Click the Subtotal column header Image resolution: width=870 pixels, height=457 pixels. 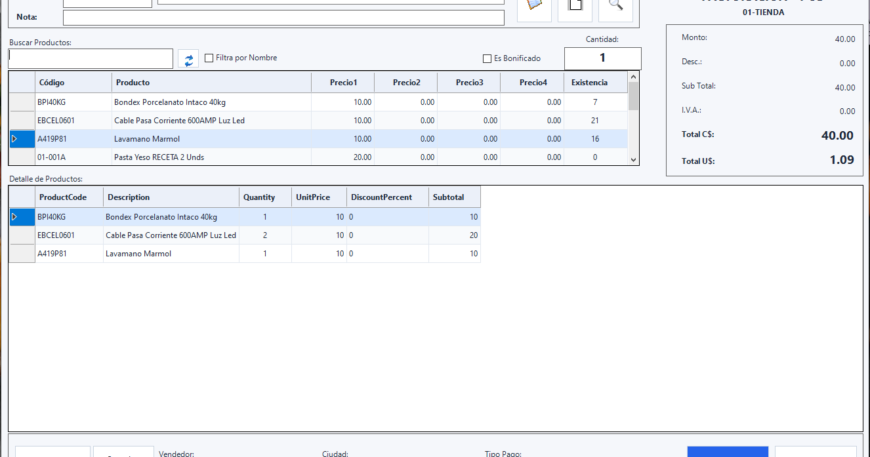click(454, 197)
